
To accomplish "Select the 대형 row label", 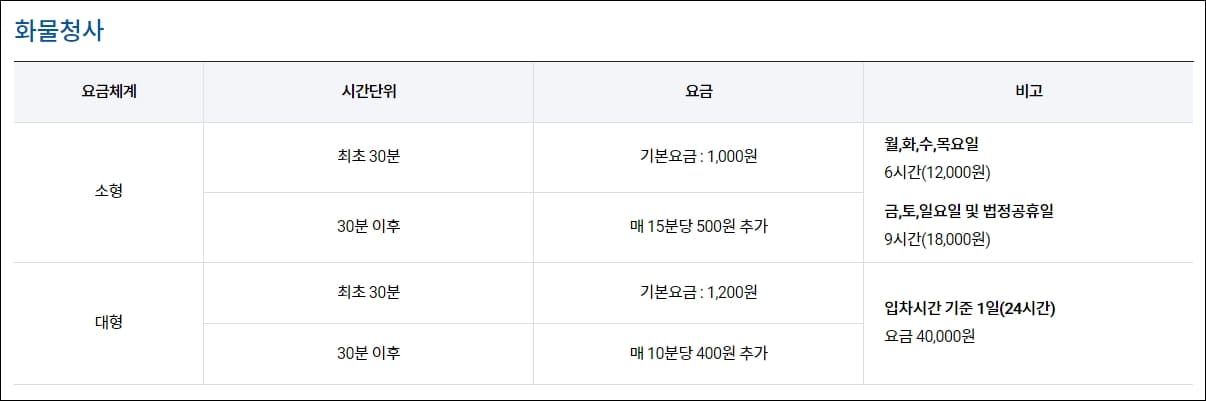I will (x=109, y=323).
